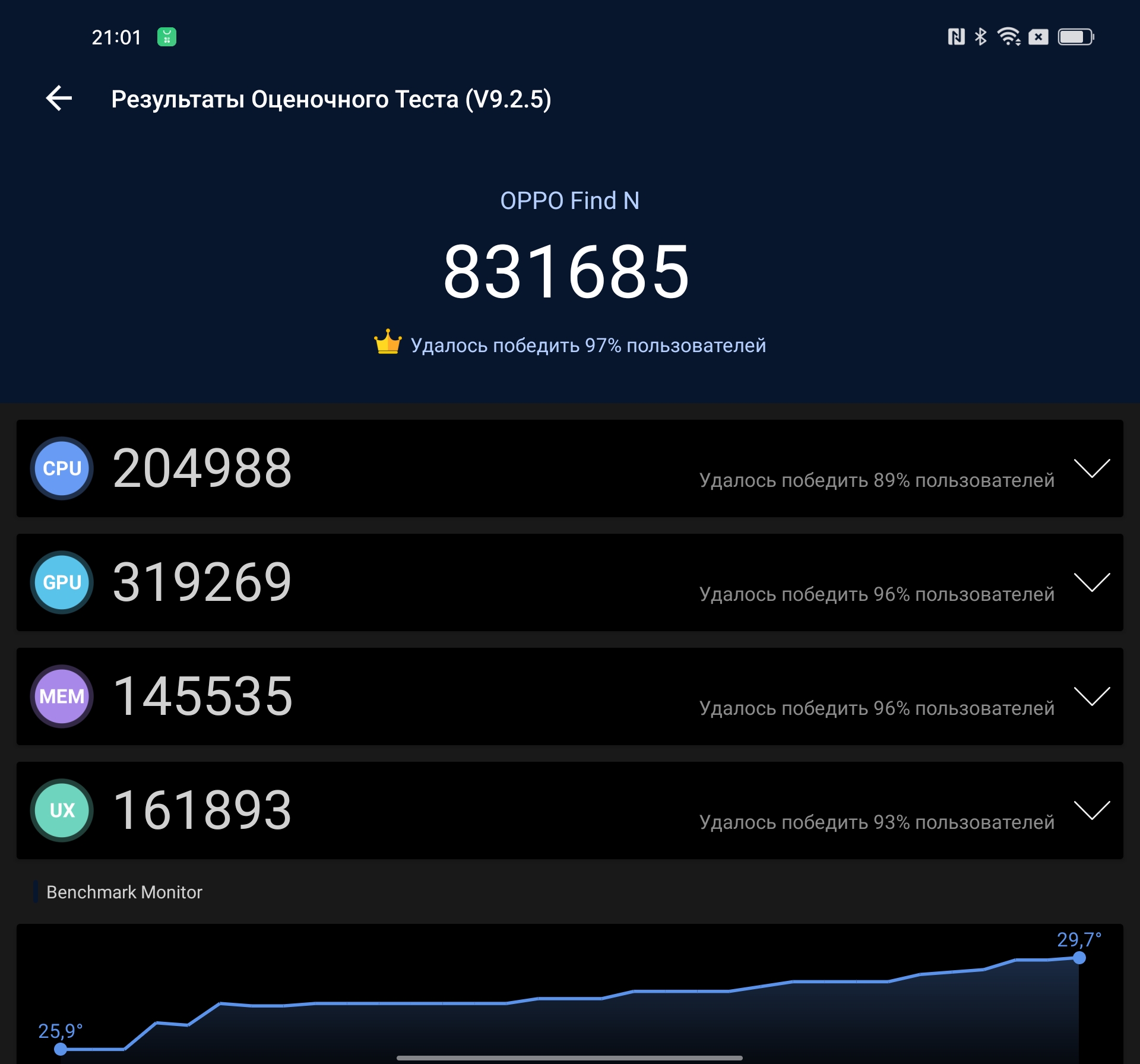Expand the MEM score details chevron
Image resolution: width=1140 pixels, height=1064 pixels.
[1092, 696]
